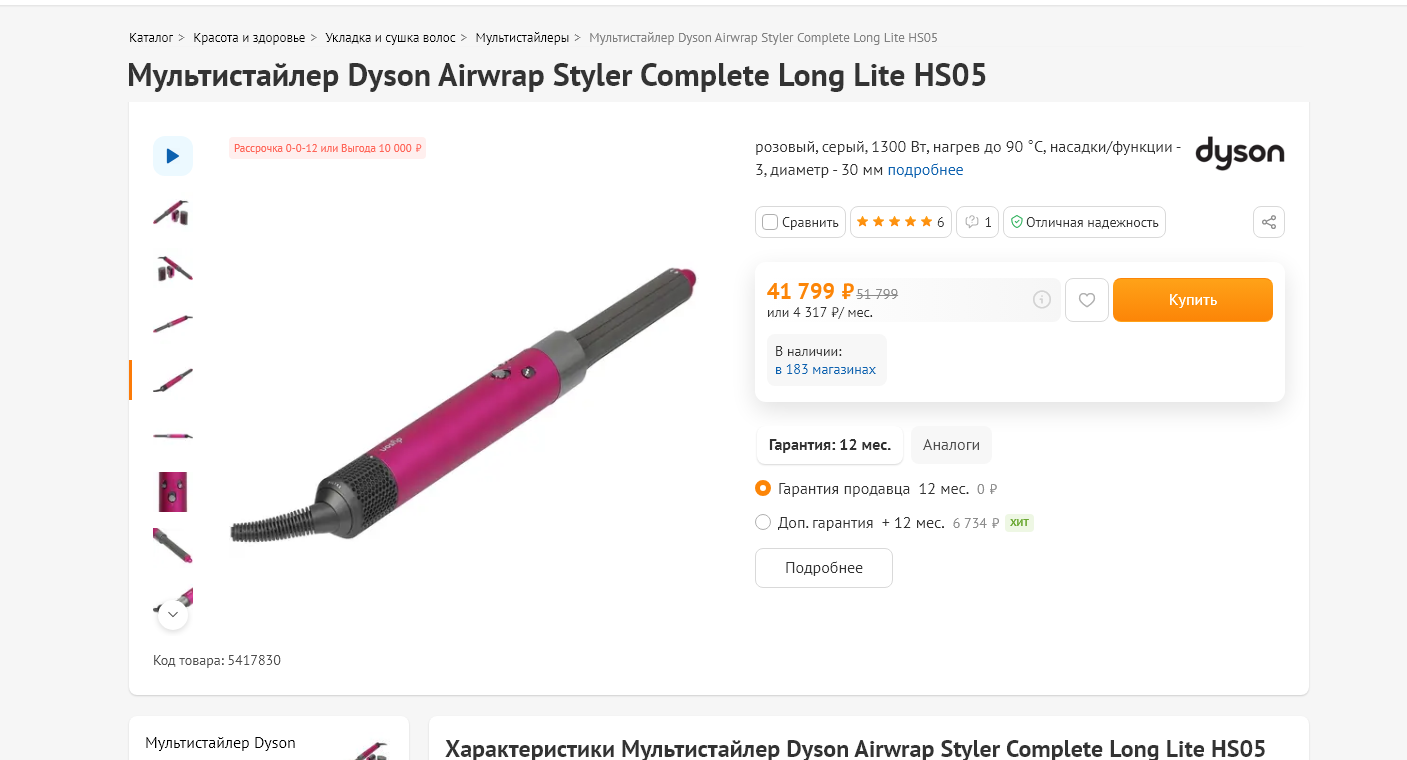
Task: Check the 'Отличная надежность' shield badge
Action: pyautogui.click(x=1084, y=222)
